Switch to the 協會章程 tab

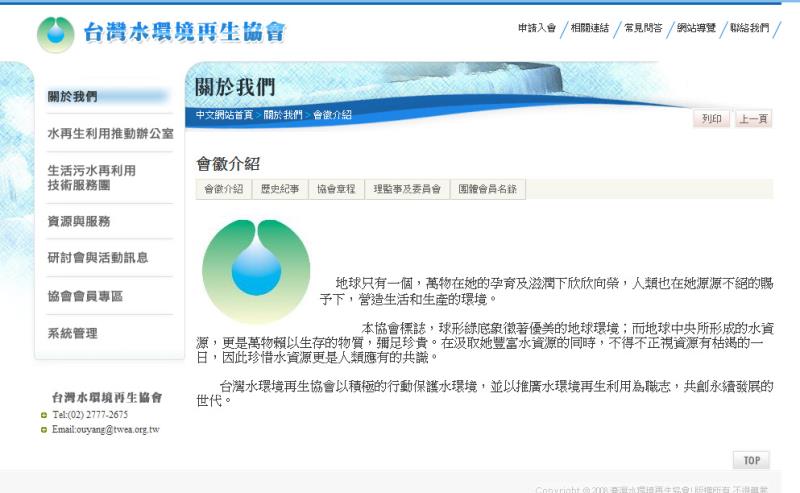pyautogui.click(x=336, y=189)
